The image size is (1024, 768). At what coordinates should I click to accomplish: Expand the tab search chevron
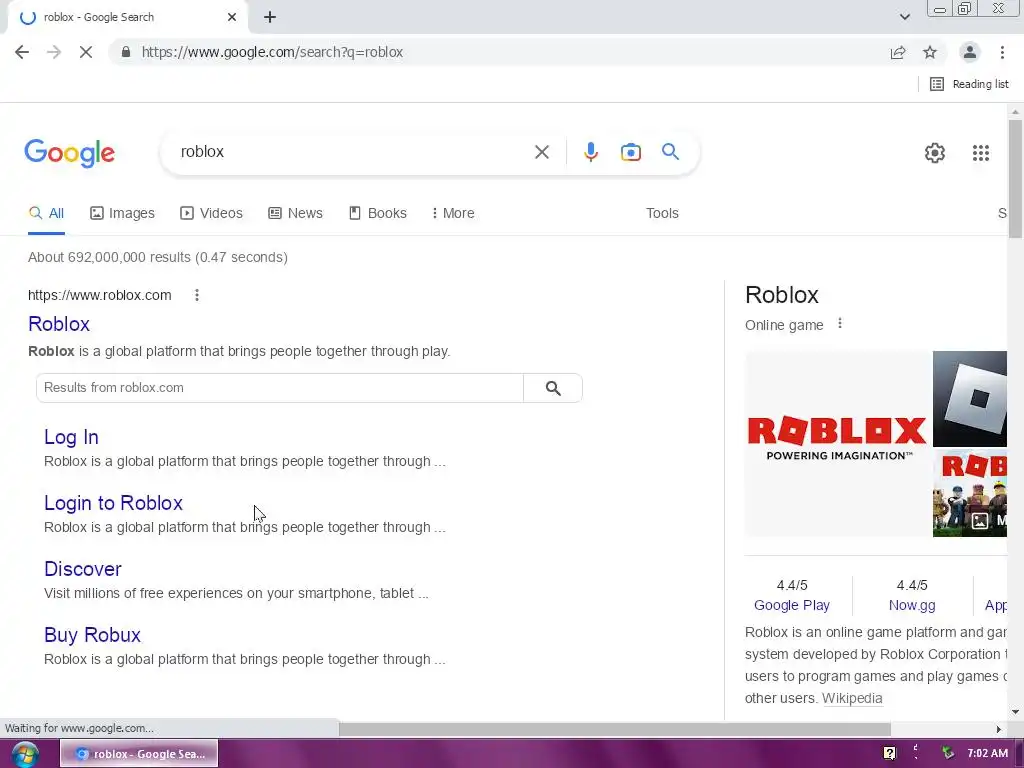point(904,17)
